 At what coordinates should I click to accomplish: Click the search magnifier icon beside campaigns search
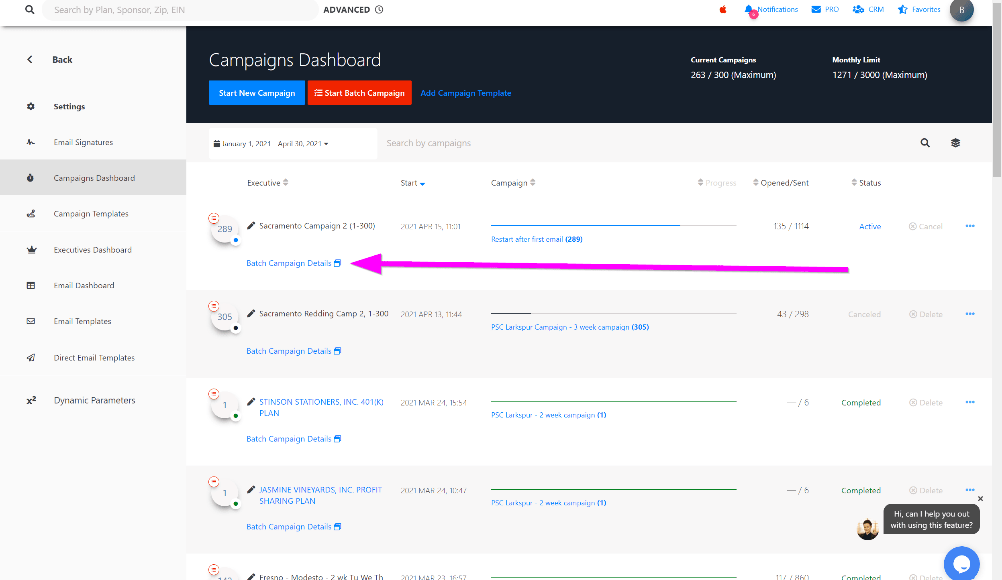pos(925,143)
